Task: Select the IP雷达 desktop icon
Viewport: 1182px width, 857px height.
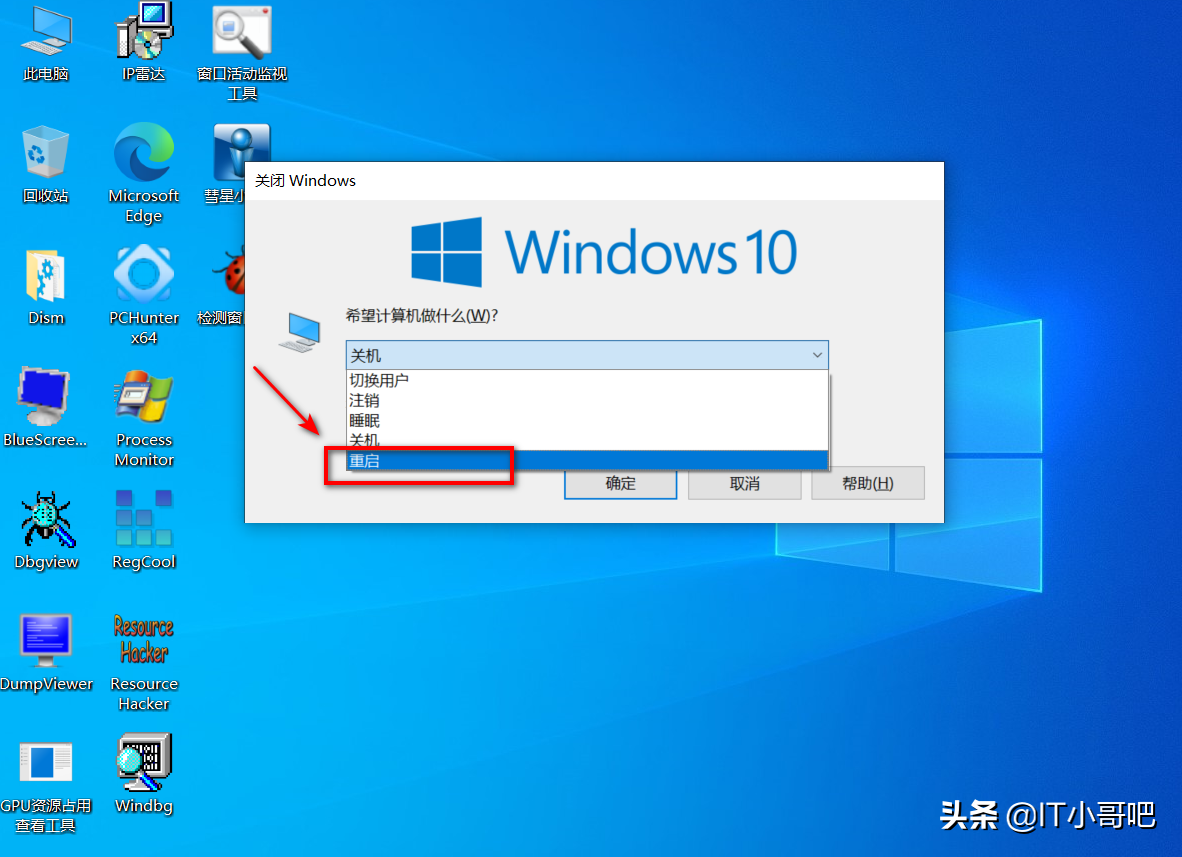Action: [x=143, y=41]
